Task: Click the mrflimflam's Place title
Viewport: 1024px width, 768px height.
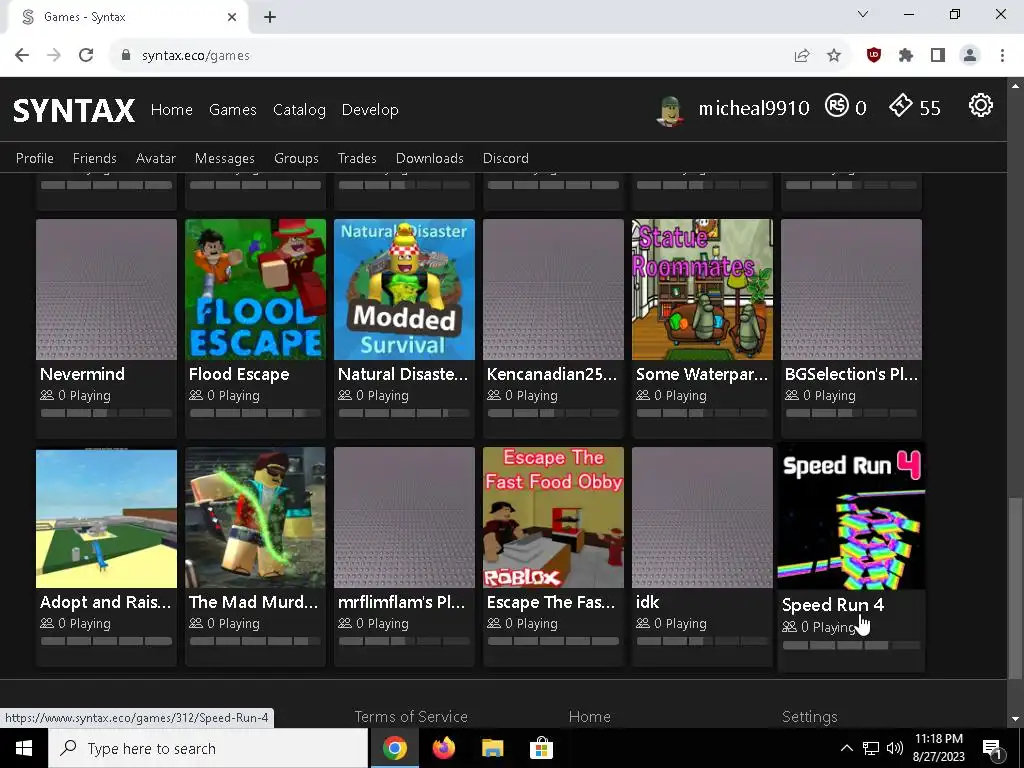Action: tap(402, 602)
